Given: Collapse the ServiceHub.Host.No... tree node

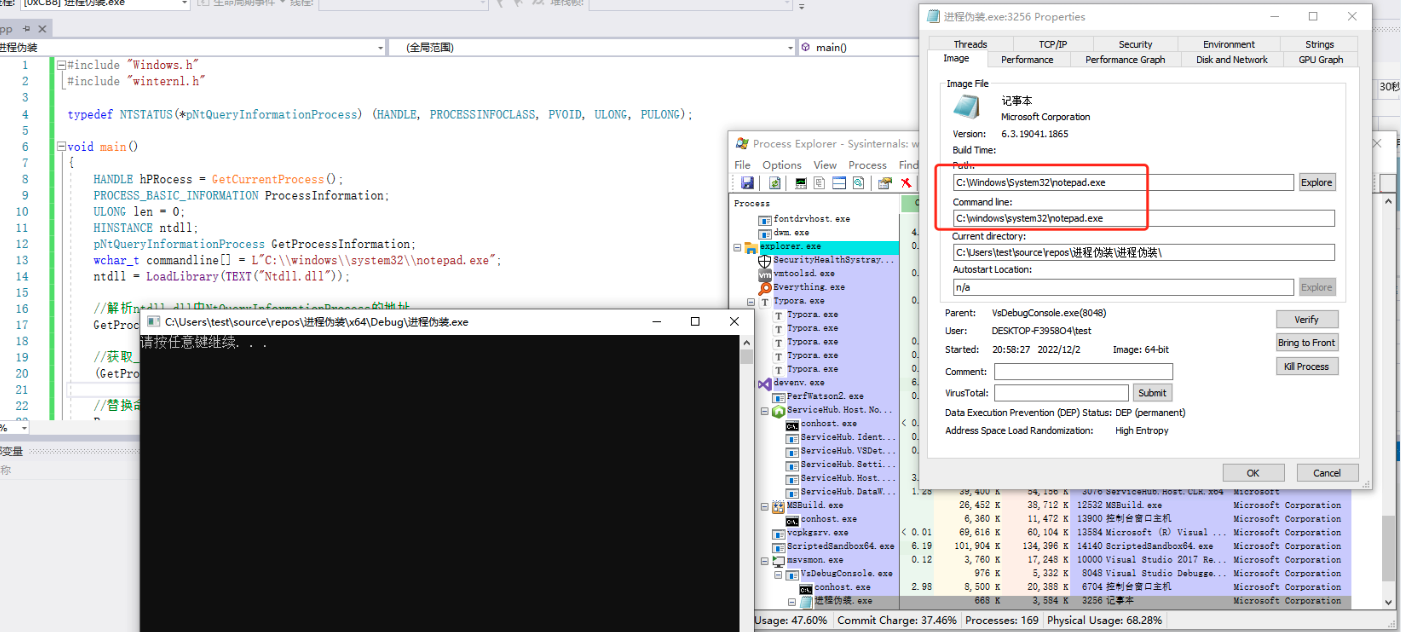Looking at the screenshot, I should pyautogui.click(x=765, y=410).
